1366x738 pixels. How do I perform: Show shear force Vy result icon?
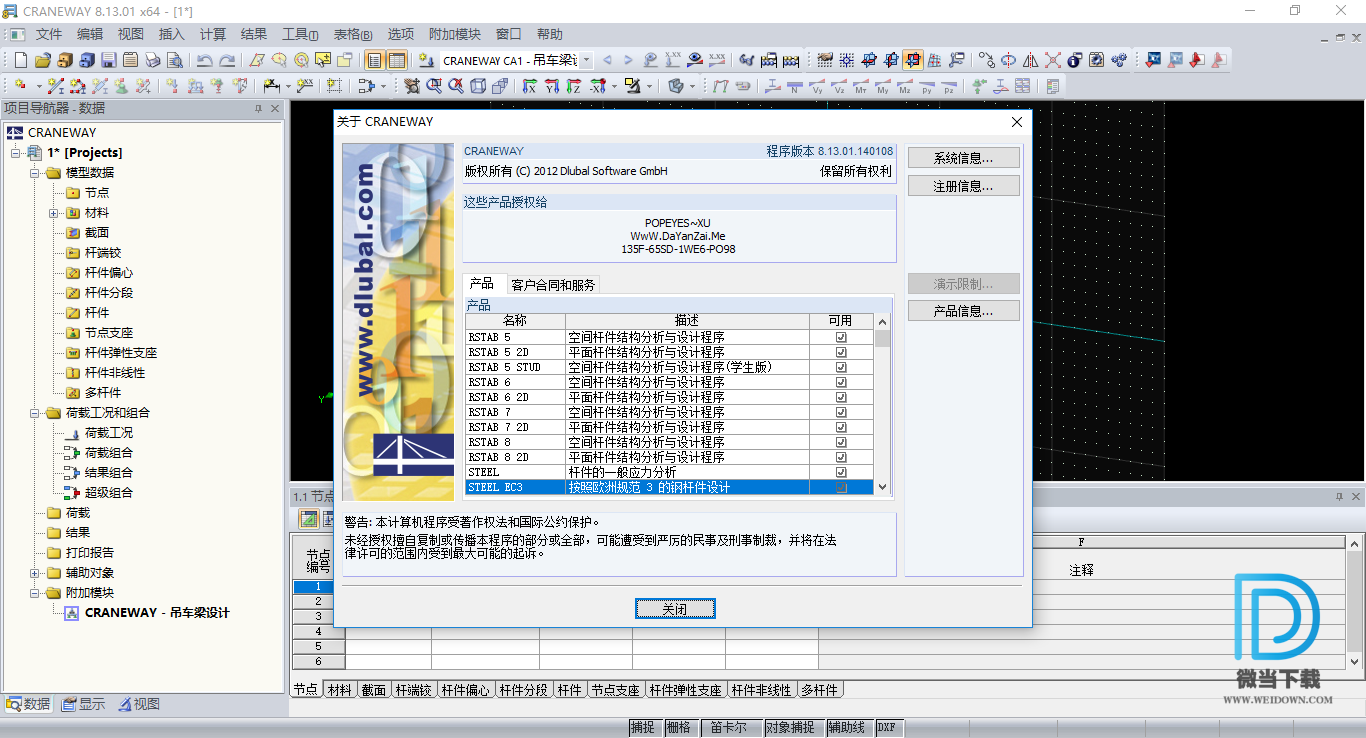point(817,86)
